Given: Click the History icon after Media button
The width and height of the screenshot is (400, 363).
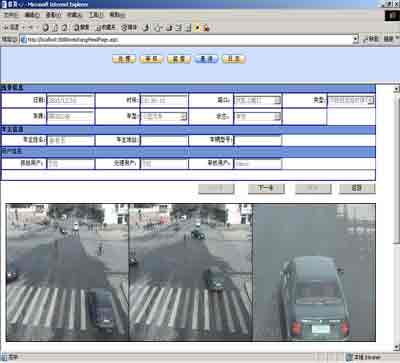Looking at the screenshot, I should (146, 28).
